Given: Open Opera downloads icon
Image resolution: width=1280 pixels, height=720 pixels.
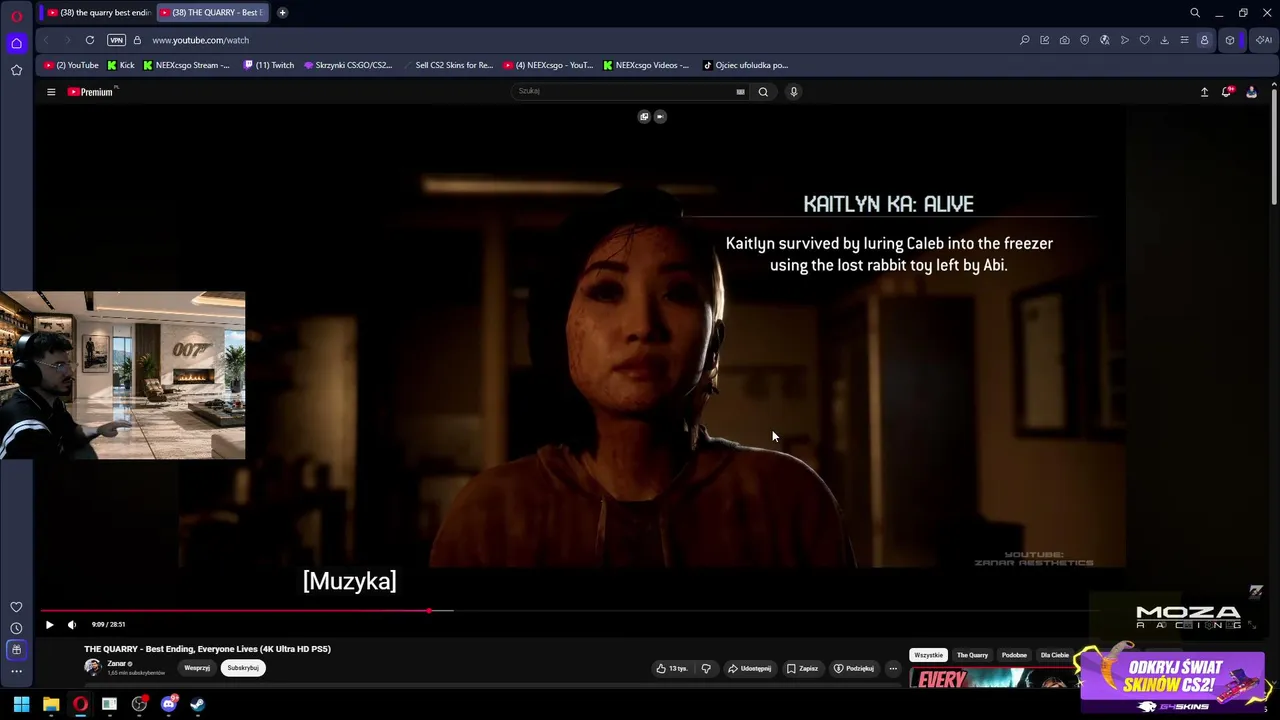Looking at the screenshot, I should pos(1164,40).
